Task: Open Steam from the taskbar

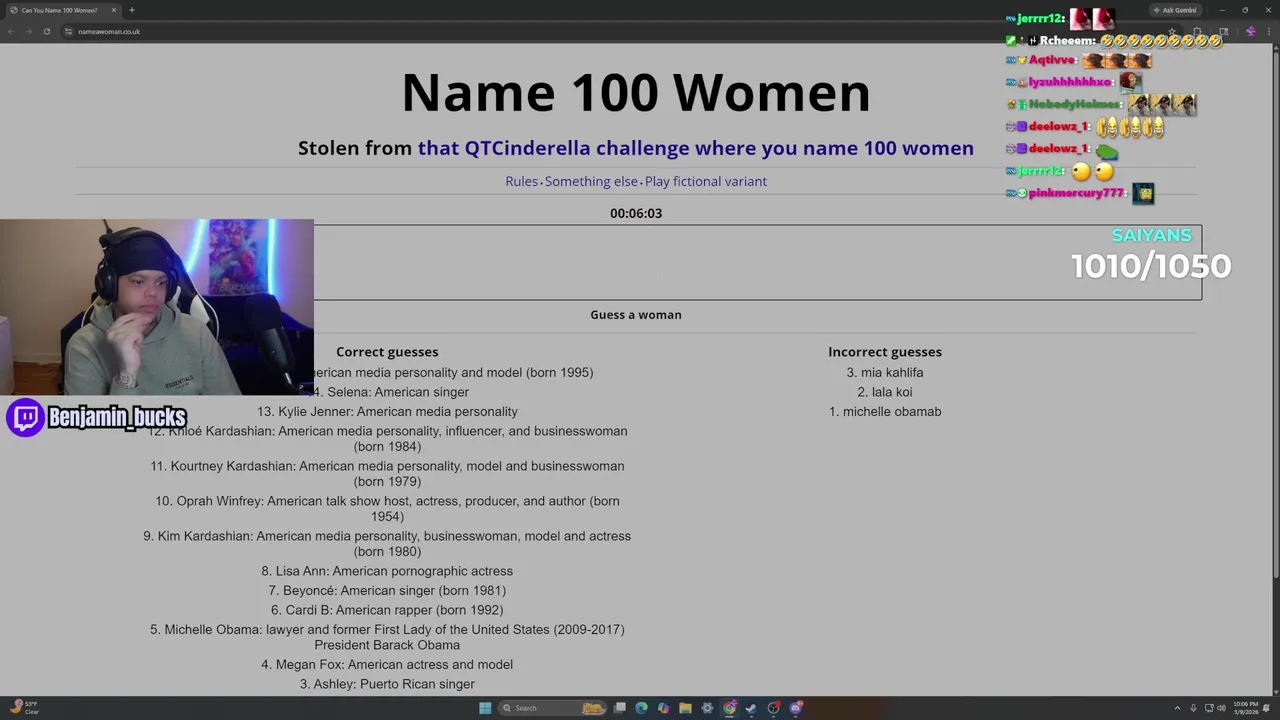Action: [x=751, y=708]
